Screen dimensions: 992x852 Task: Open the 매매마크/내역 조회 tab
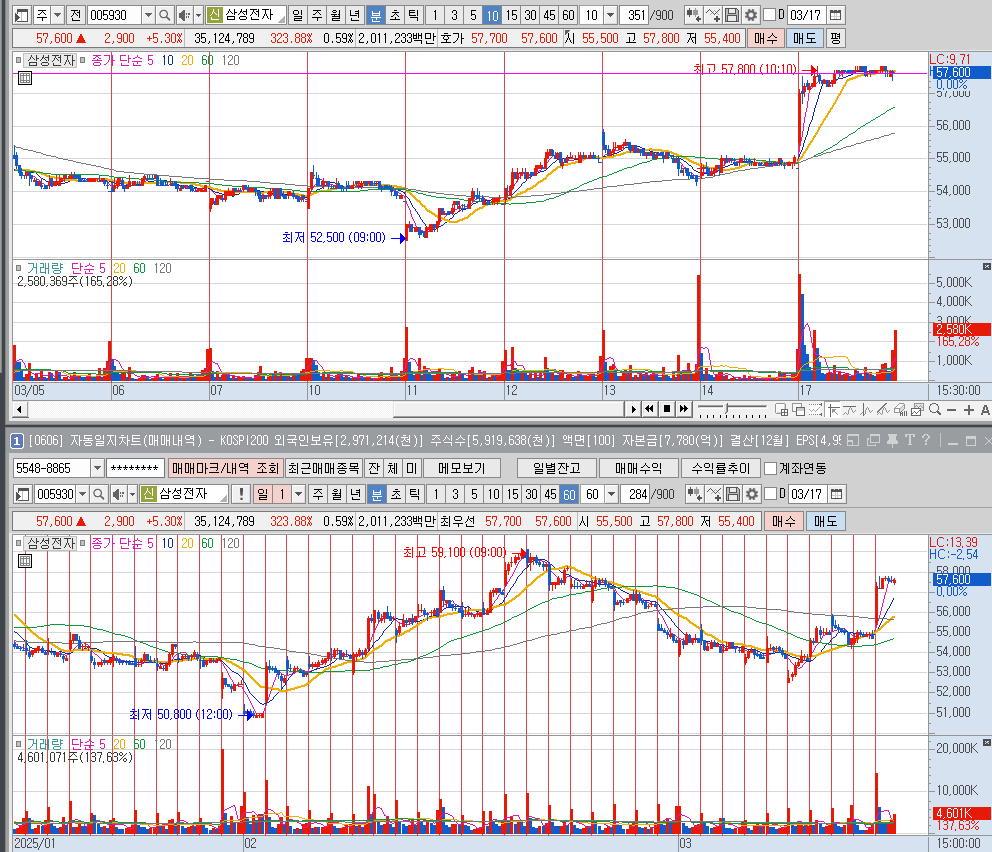(x=225, y=468)
